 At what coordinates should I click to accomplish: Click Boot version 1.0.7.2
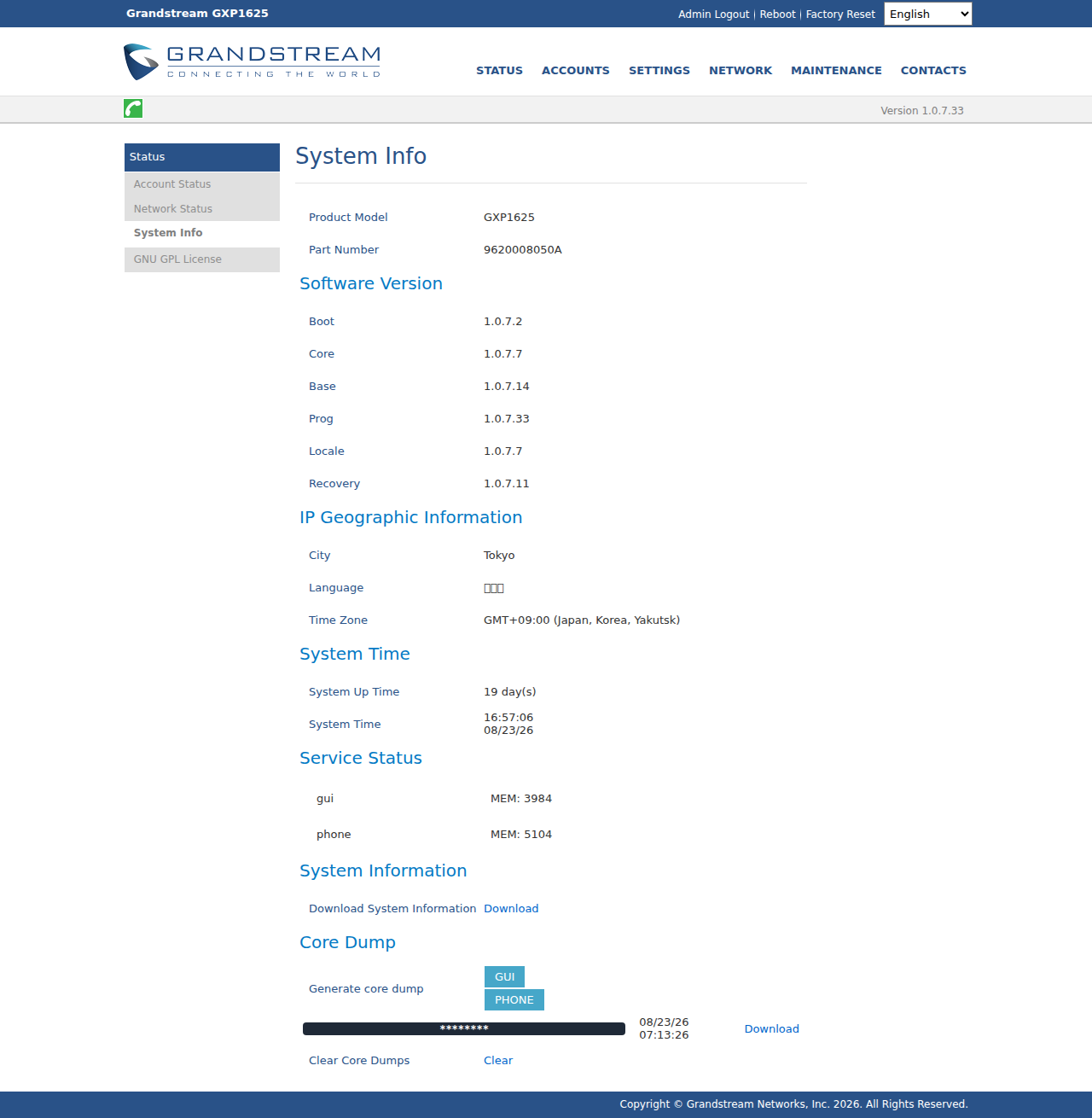502,322
